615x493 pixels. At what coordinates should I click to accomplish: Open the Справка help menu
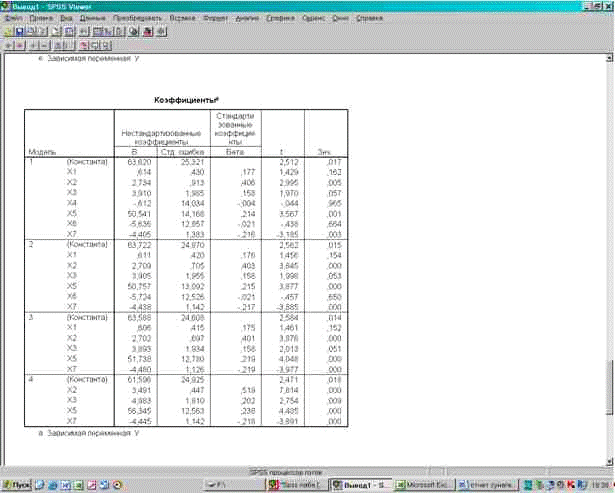(x=371, y=19)
